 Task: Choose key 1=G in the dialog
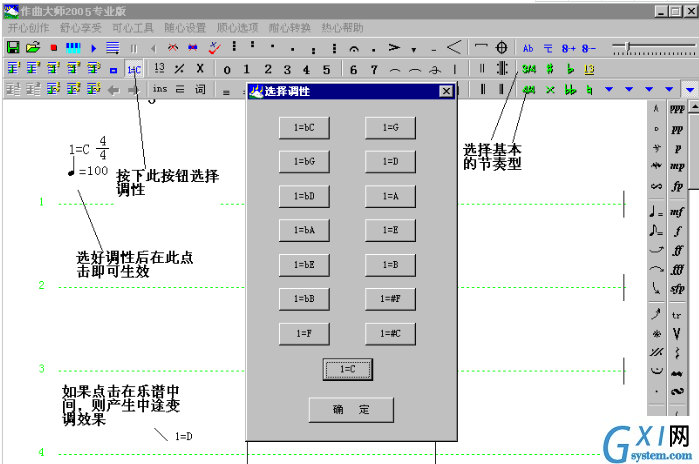point(390,127)
